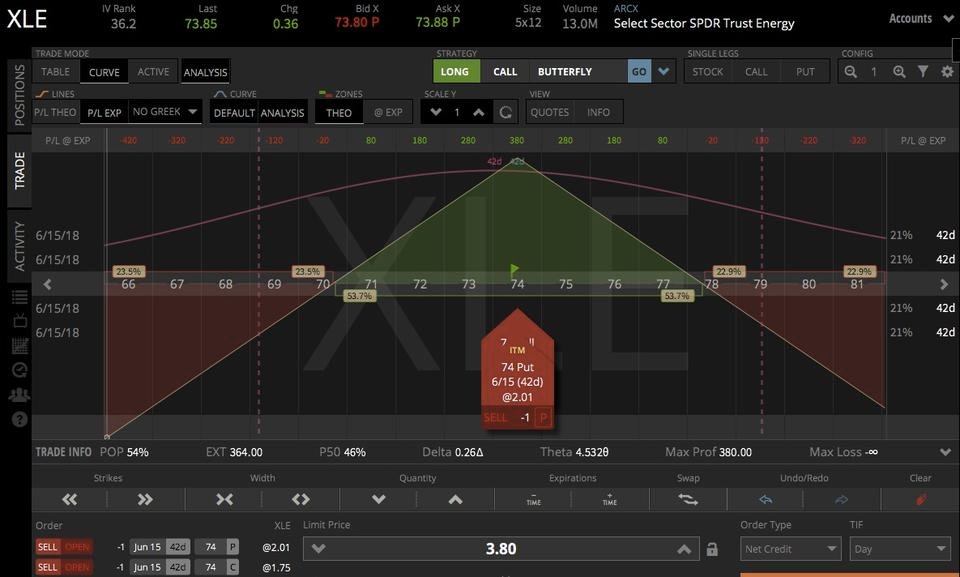Open the Net Credit order type dropdown

(x=790, y=549)
